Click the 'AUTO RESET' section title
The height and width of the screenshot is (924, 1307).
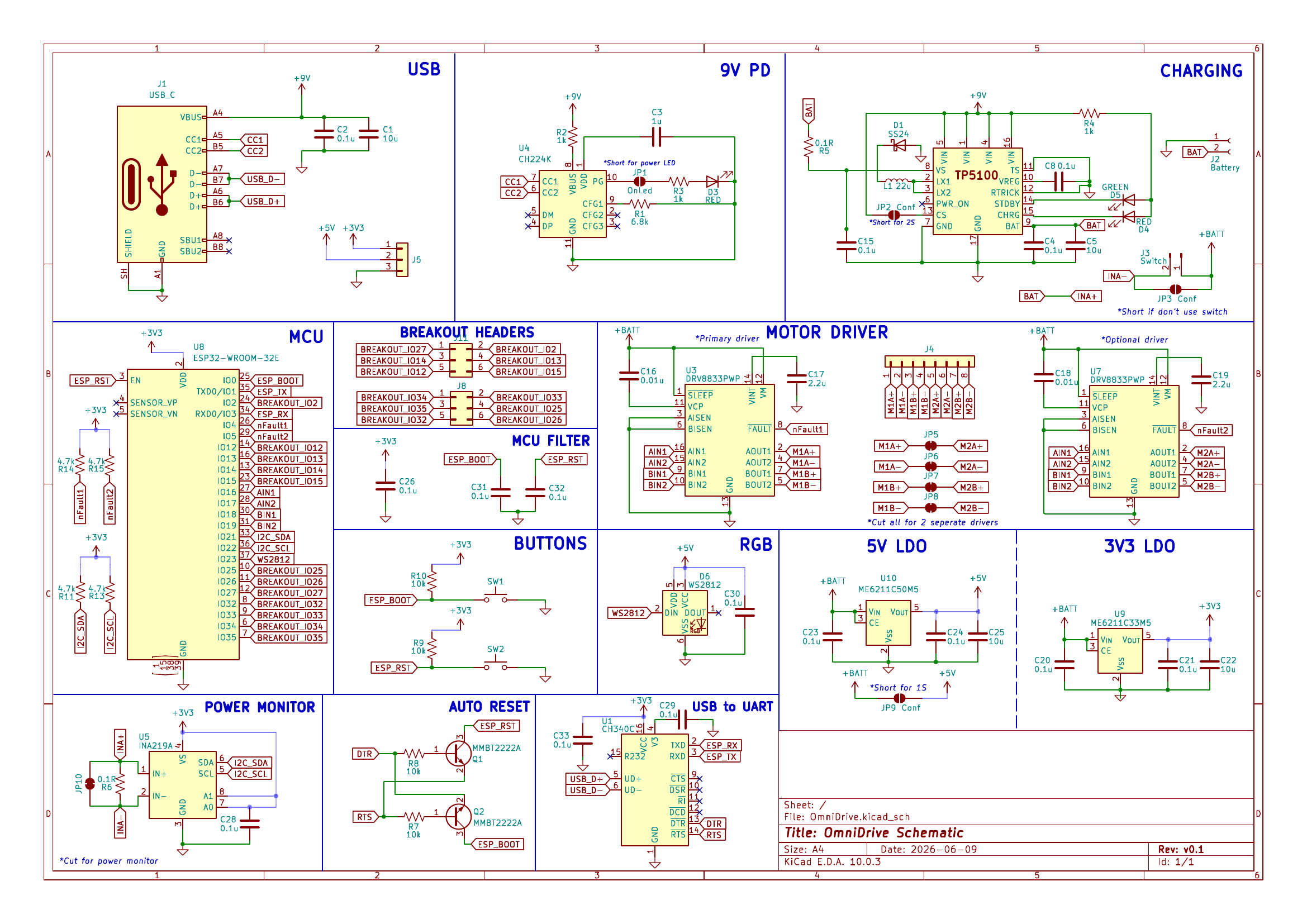(x=489, y=707)
